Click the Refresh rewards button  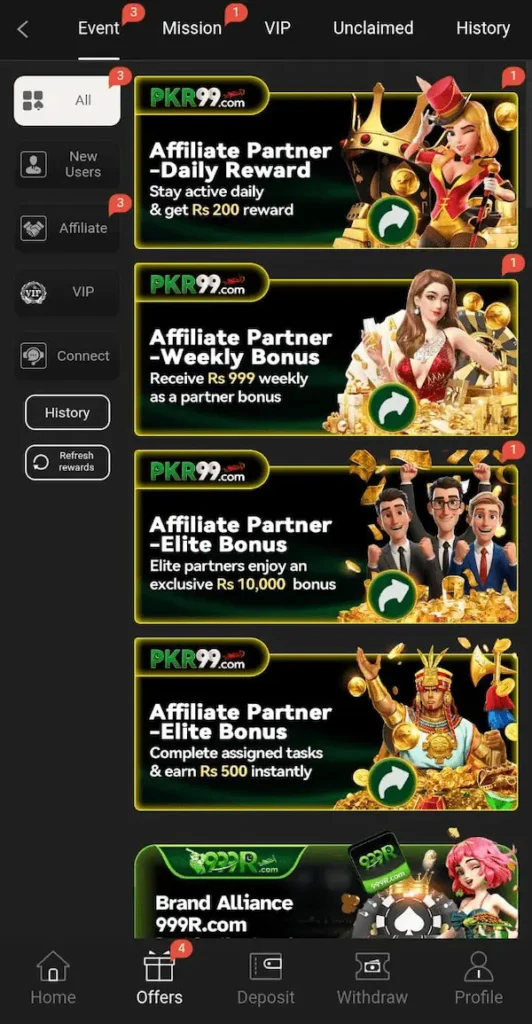click(x=67, y=462)
